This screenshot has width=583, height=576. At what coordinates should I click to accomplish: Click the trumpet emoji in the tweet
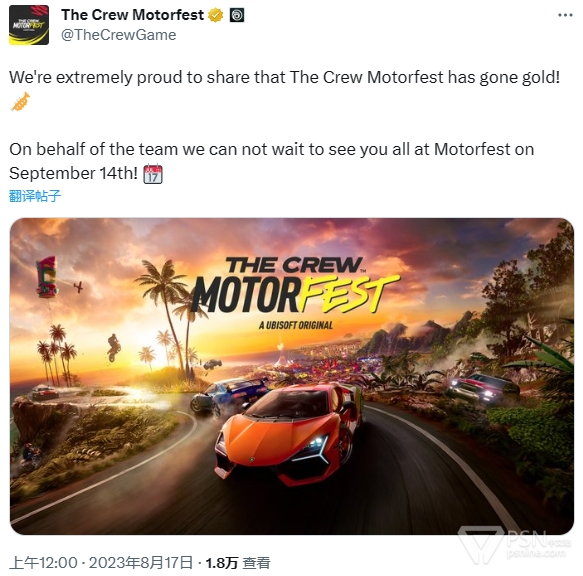pyautogui.click(x=20, y=102)
